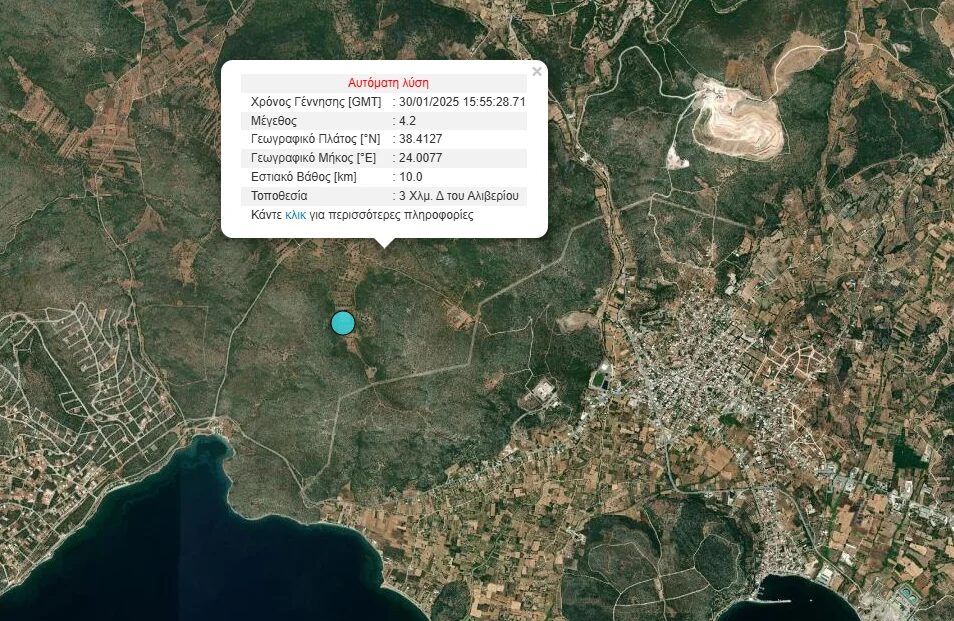Open the 'κλικ' more information link
Viewport: 954px width, 621px height.
(x=295, y=215)
